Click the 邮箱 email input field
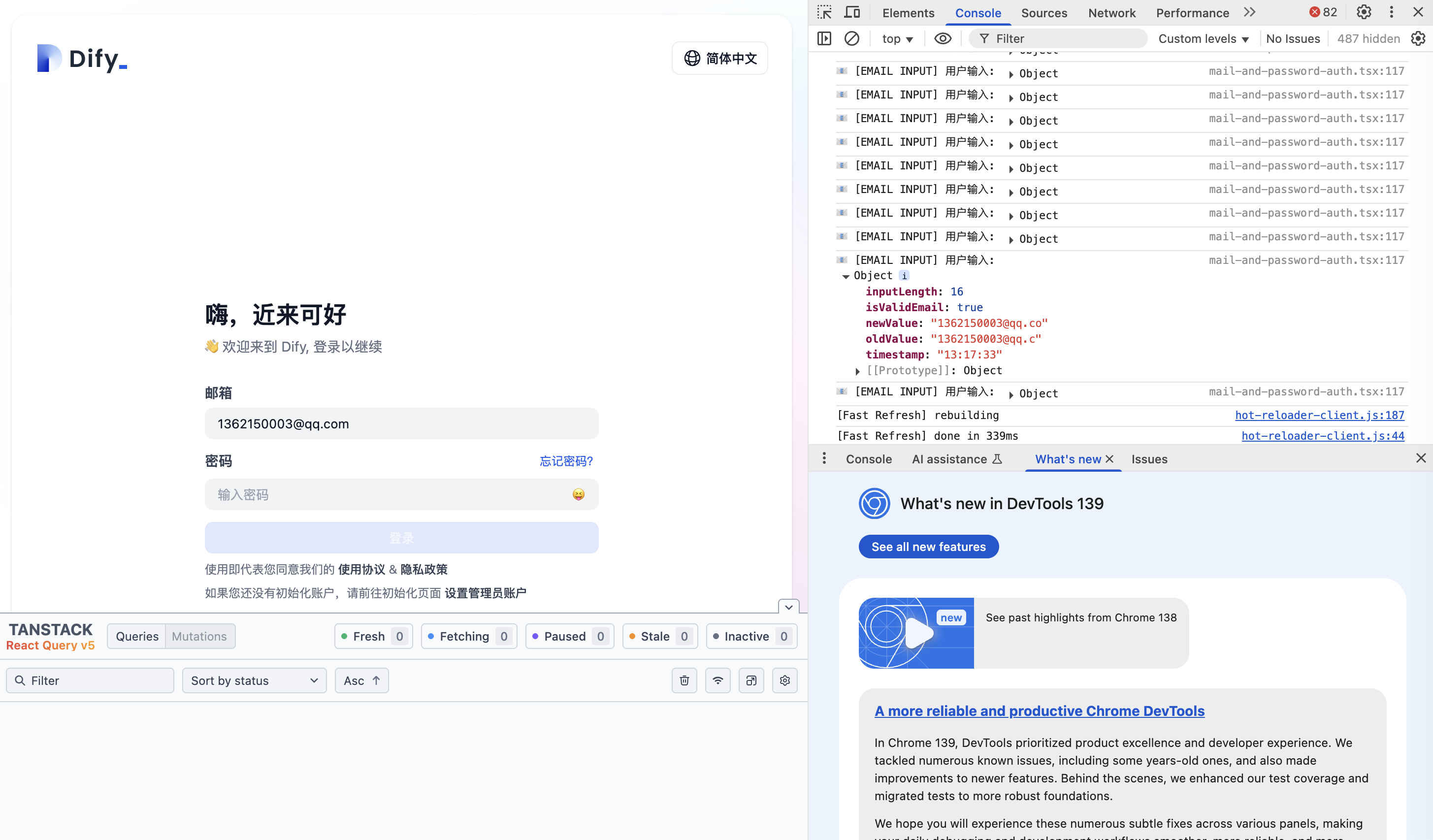The height and width of the screenshot is (840, 1433). click(x=401, y=424)
